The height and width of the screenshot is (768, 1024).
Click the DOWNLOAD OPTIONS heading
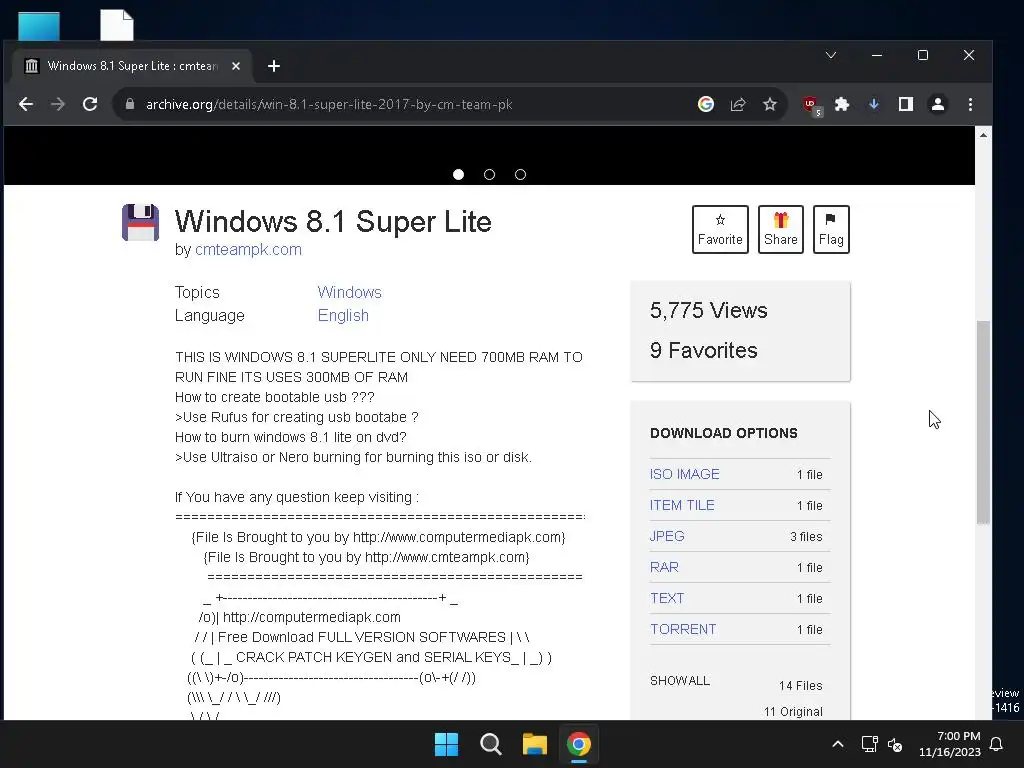(x=724, y=433)
